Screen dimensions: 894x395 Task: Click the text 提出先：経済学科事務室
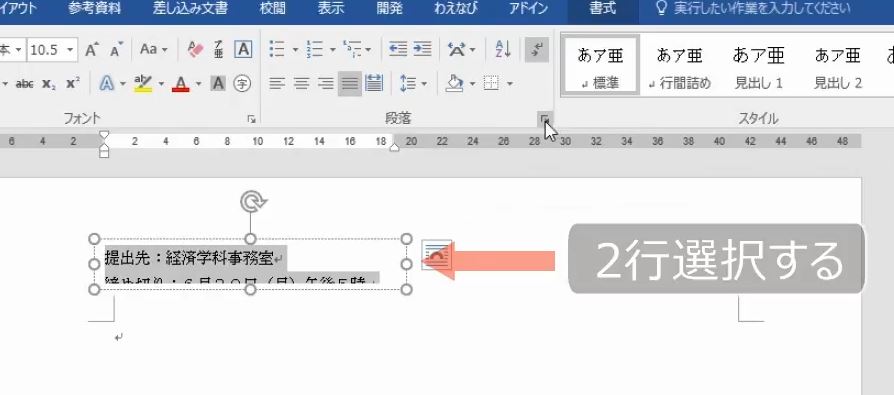pyautogui.click(x=189, y=258)
